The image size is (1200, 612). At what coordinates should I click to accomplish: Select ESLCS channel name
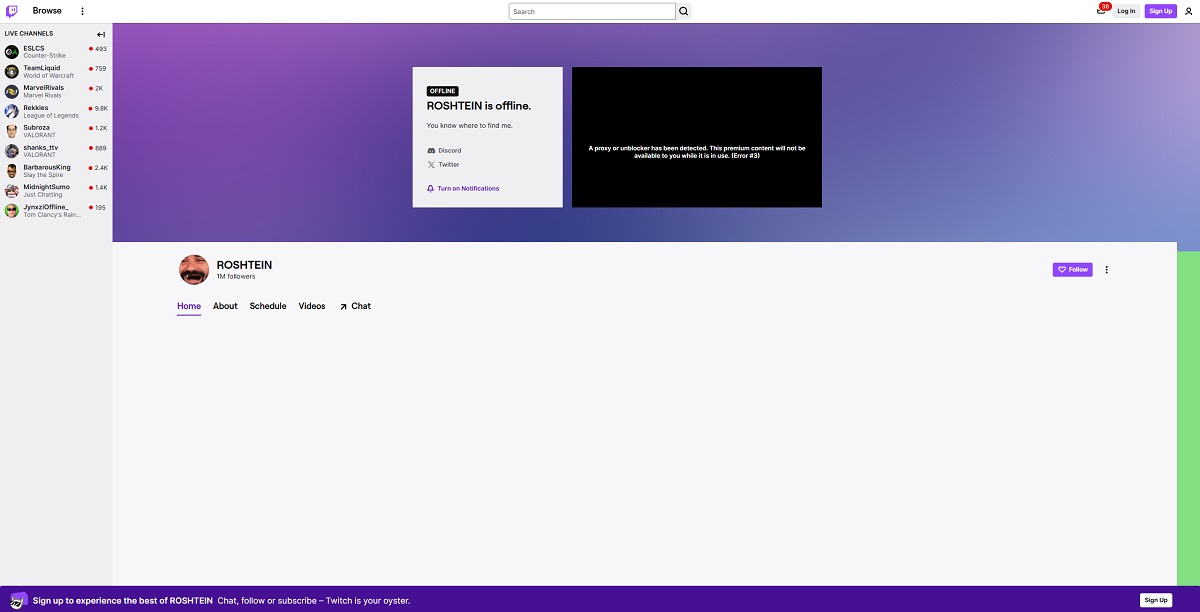point(34,48)
